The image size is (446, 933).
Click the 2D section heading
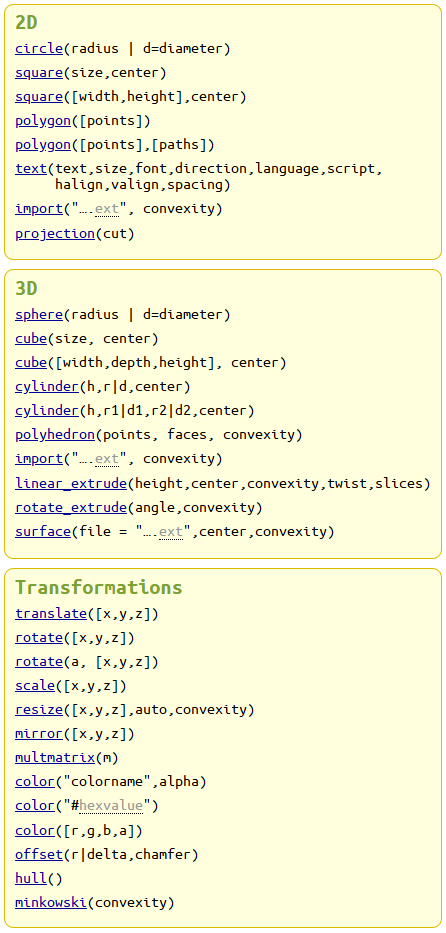tap(26, 23)
